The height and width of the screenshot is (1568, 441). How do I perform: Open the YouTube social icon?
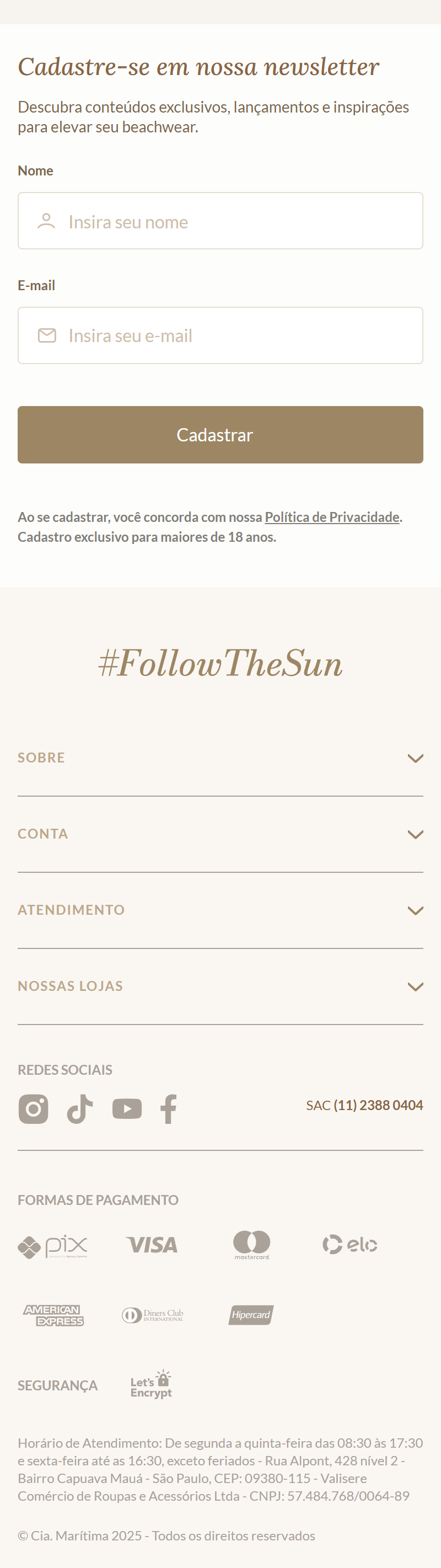(x=127, y=1108)
